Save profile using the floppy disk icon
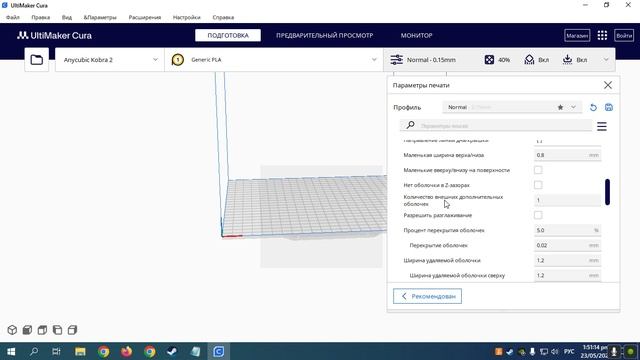640x360 pixels. (x=609, y=107)
